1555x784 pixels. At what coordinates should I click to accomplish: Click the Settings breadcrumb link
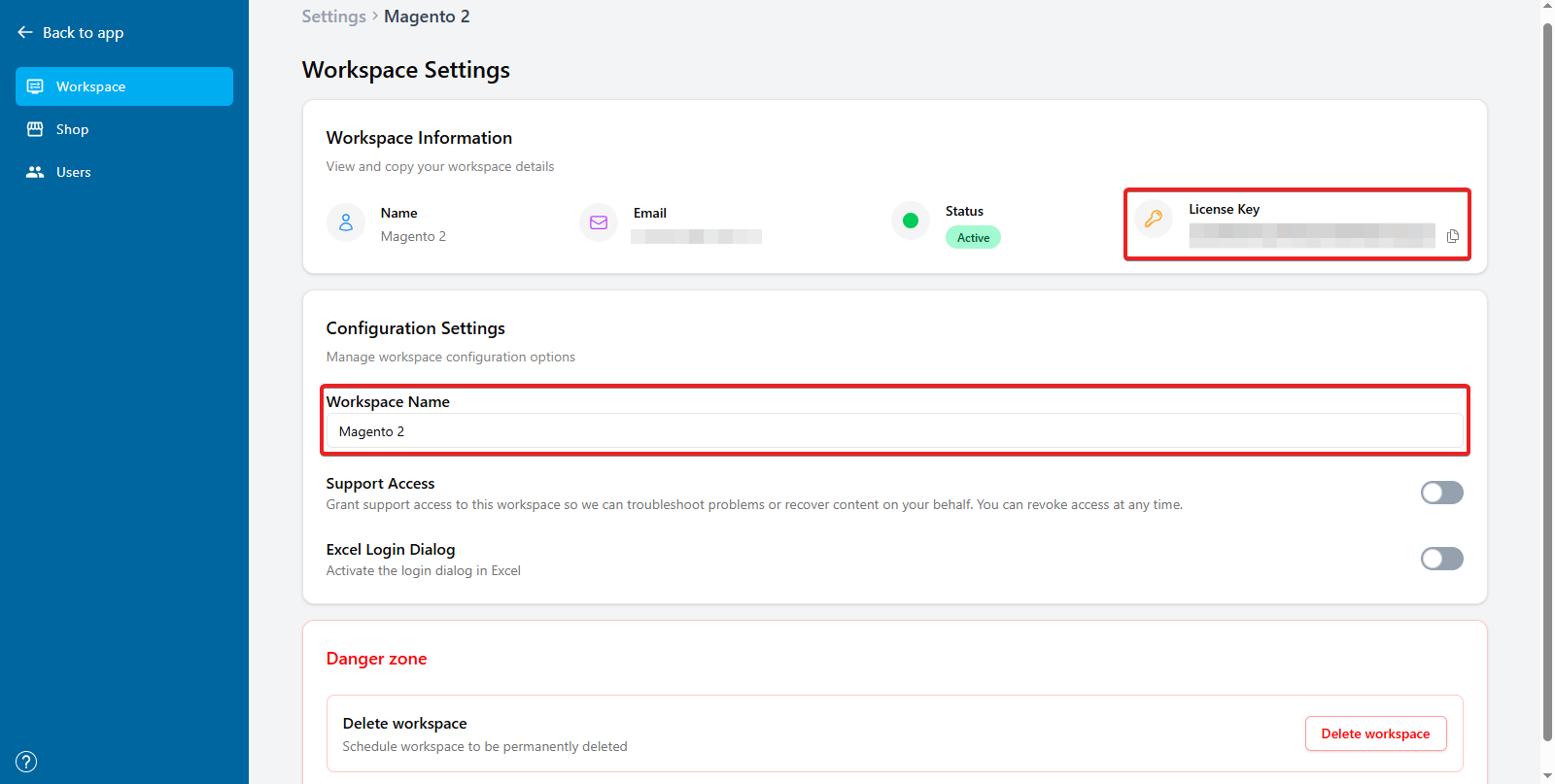(333, 17)
